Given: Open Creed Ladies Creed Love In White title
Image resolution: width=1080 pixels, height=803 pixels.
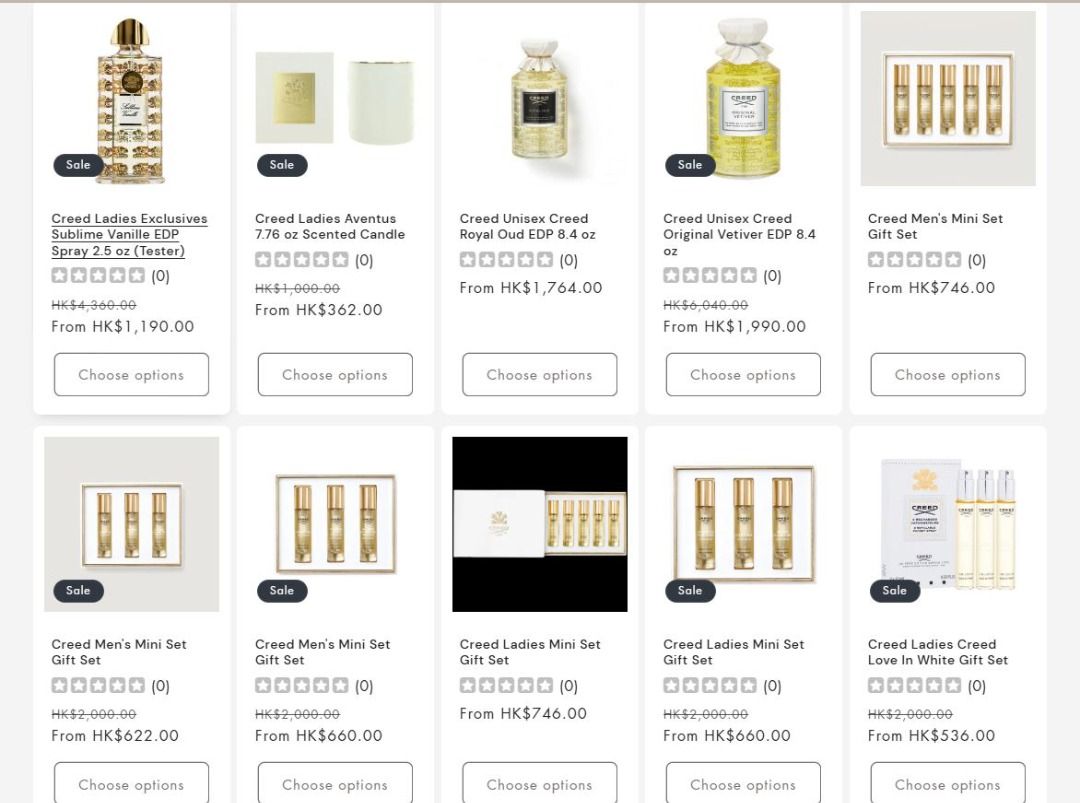Looking at the screenshot, I should [x=937, y=652].
